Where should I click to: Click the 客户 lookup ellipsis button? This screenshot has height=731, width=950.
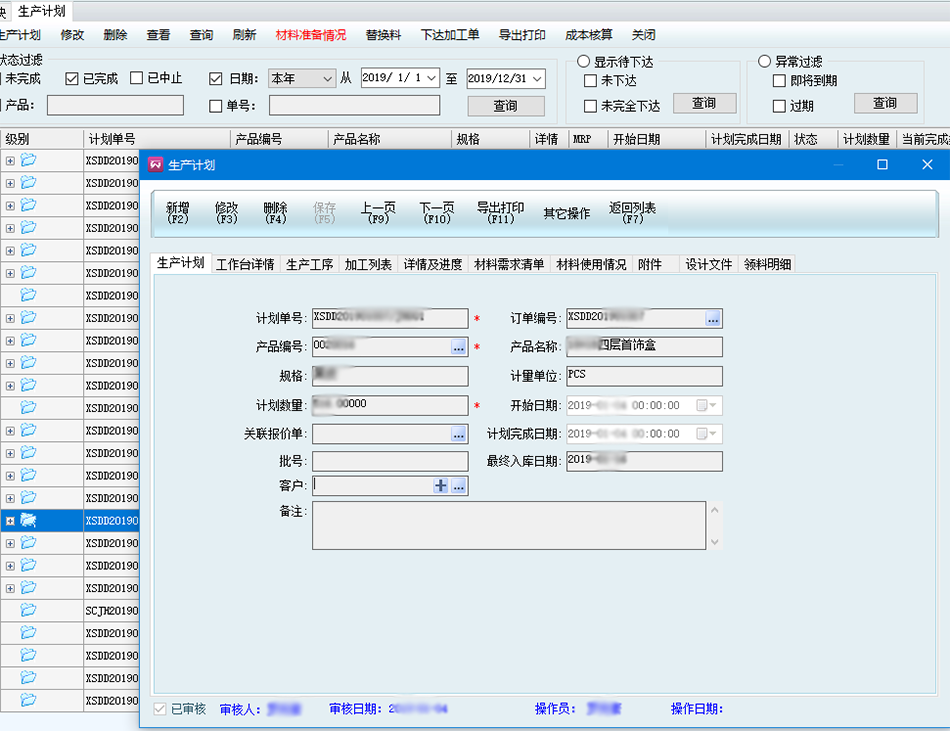(x=459, y=486)
